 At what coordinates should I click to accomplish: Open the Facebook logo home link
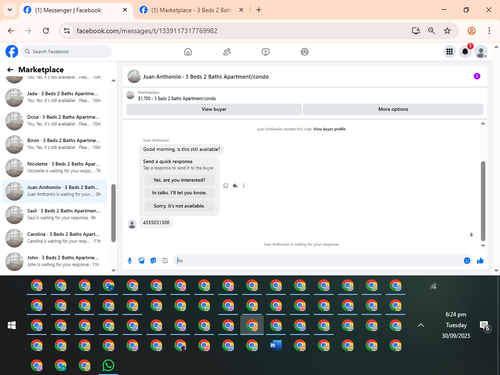(x=12, y=52)
